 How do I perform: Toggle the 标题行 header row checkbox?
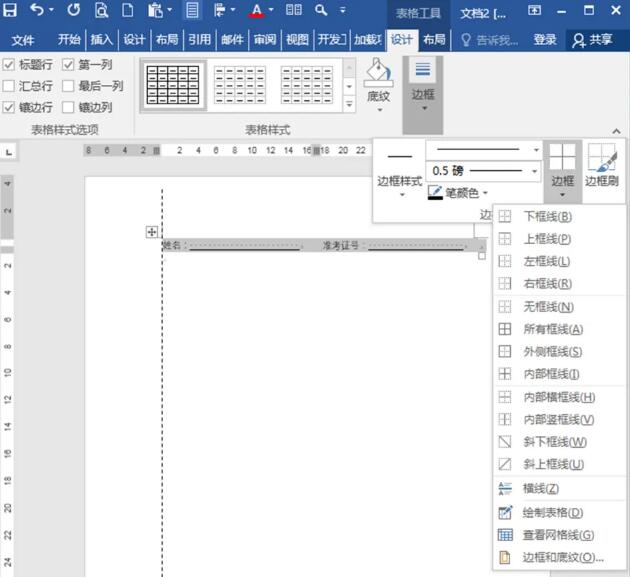(x=8, y=64)
